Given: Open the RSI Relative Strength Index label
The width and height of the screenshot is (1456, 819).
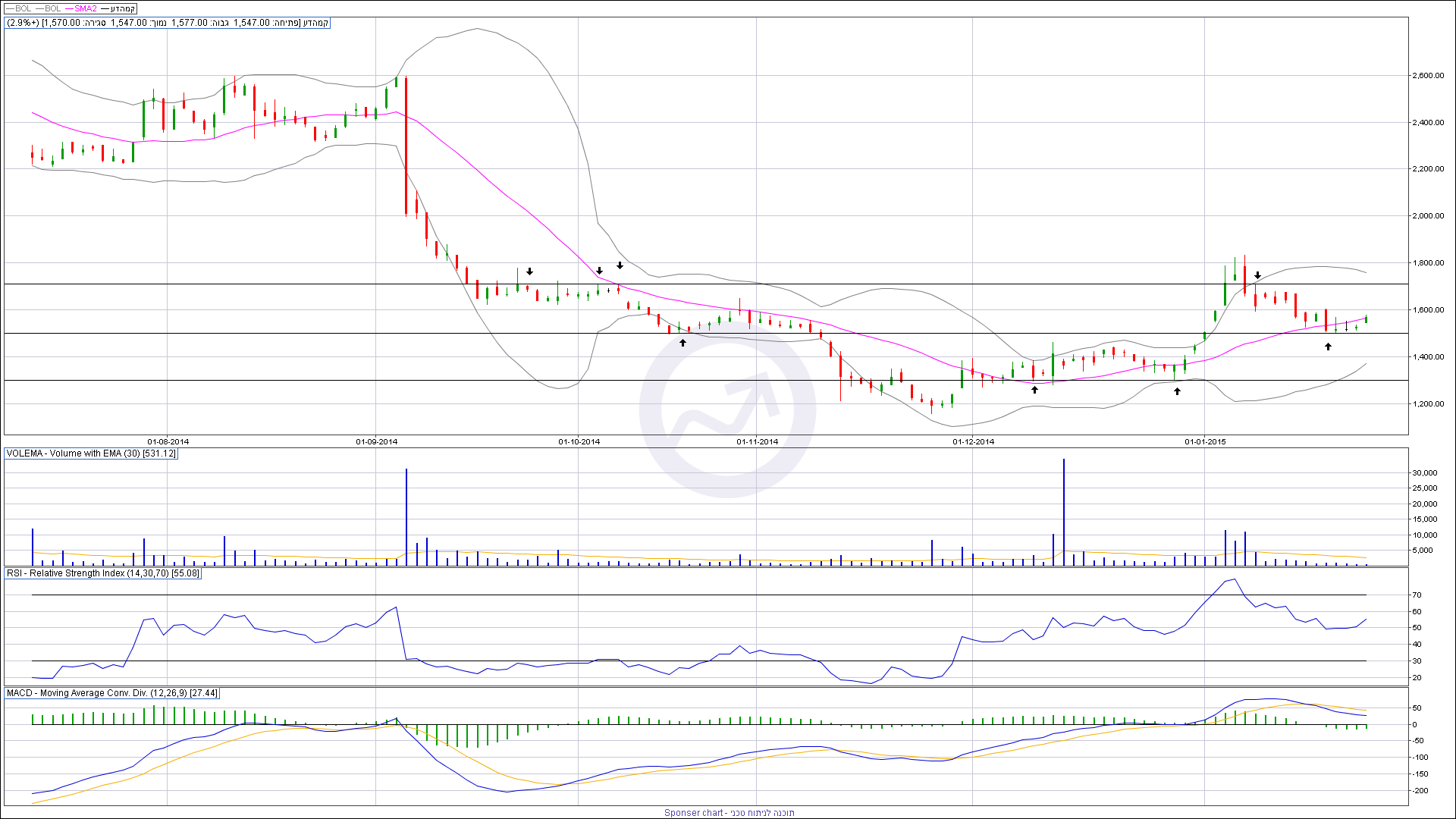Looking at the screenshot, I should pyautogui.click(x=103, y=573).
